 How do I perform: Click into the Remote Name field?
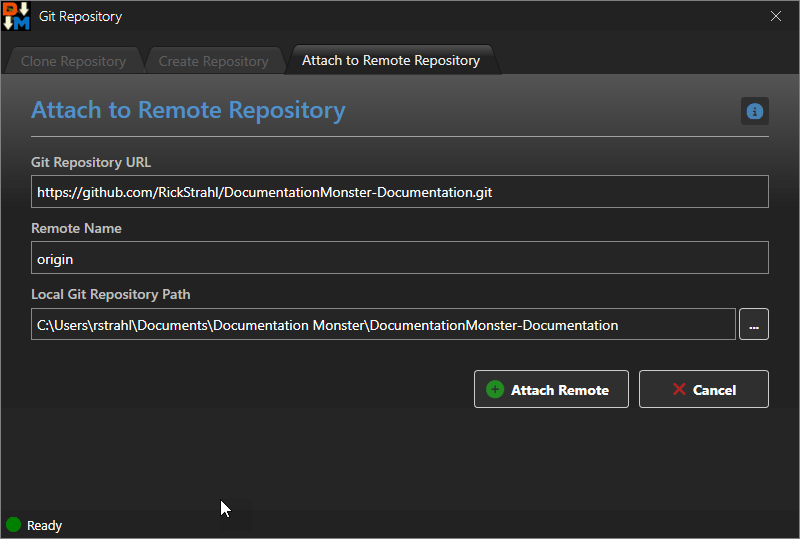pyautogui.click(x=399, y=258)
